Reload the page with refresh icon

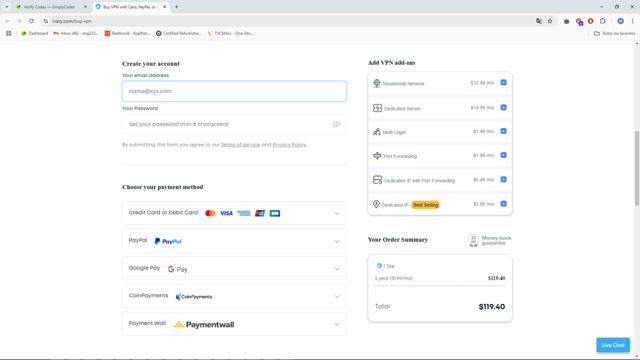[x=31, y=21]
